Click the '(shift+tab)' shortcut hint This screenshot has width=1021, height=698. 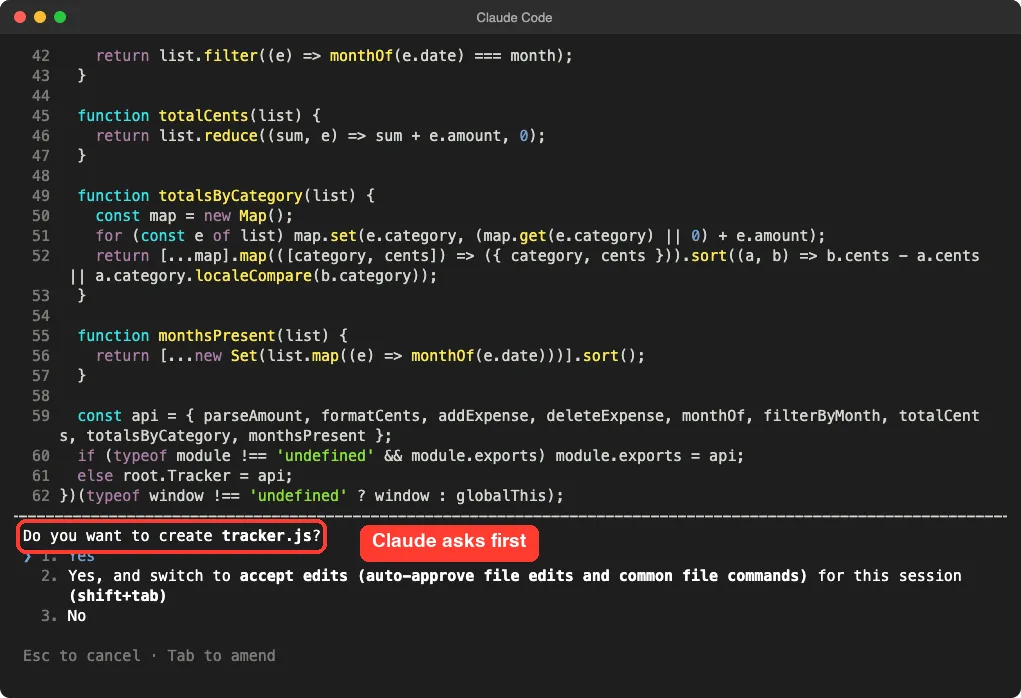tap(118, 596)
